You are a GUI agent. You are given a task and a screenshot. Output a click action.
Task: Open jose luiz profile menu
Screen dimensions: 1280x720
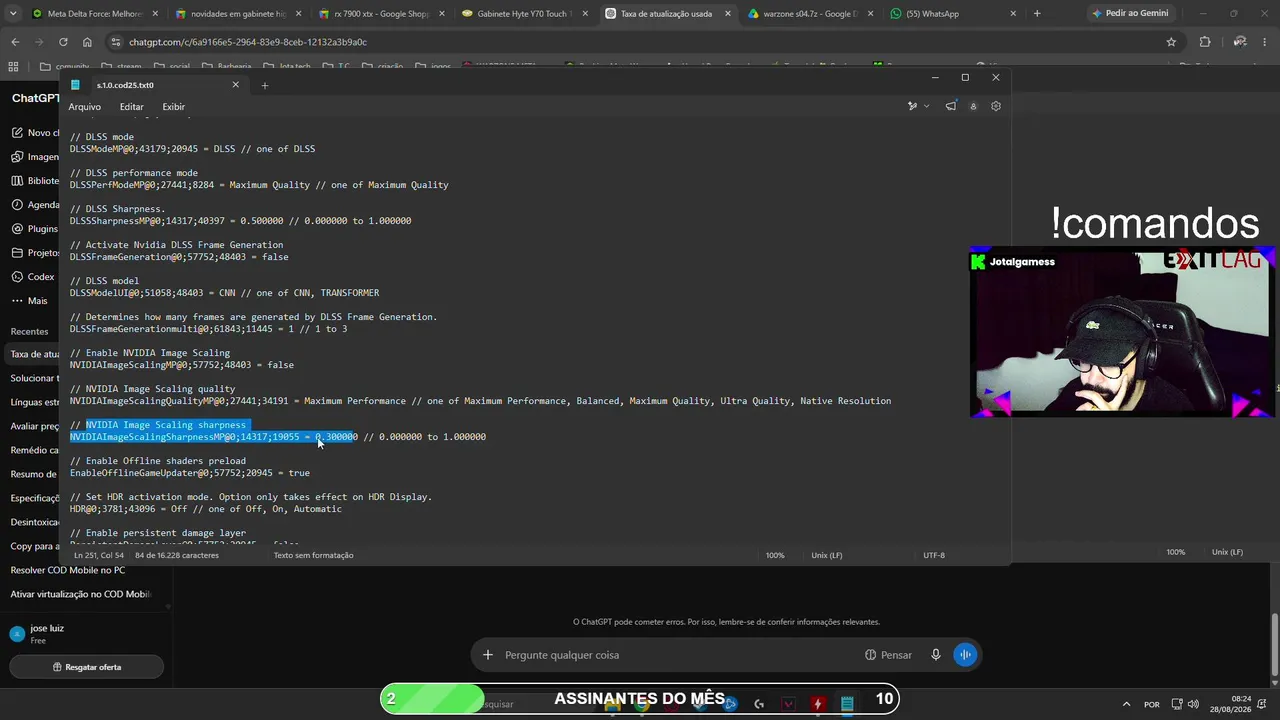(x=85, y=634)
